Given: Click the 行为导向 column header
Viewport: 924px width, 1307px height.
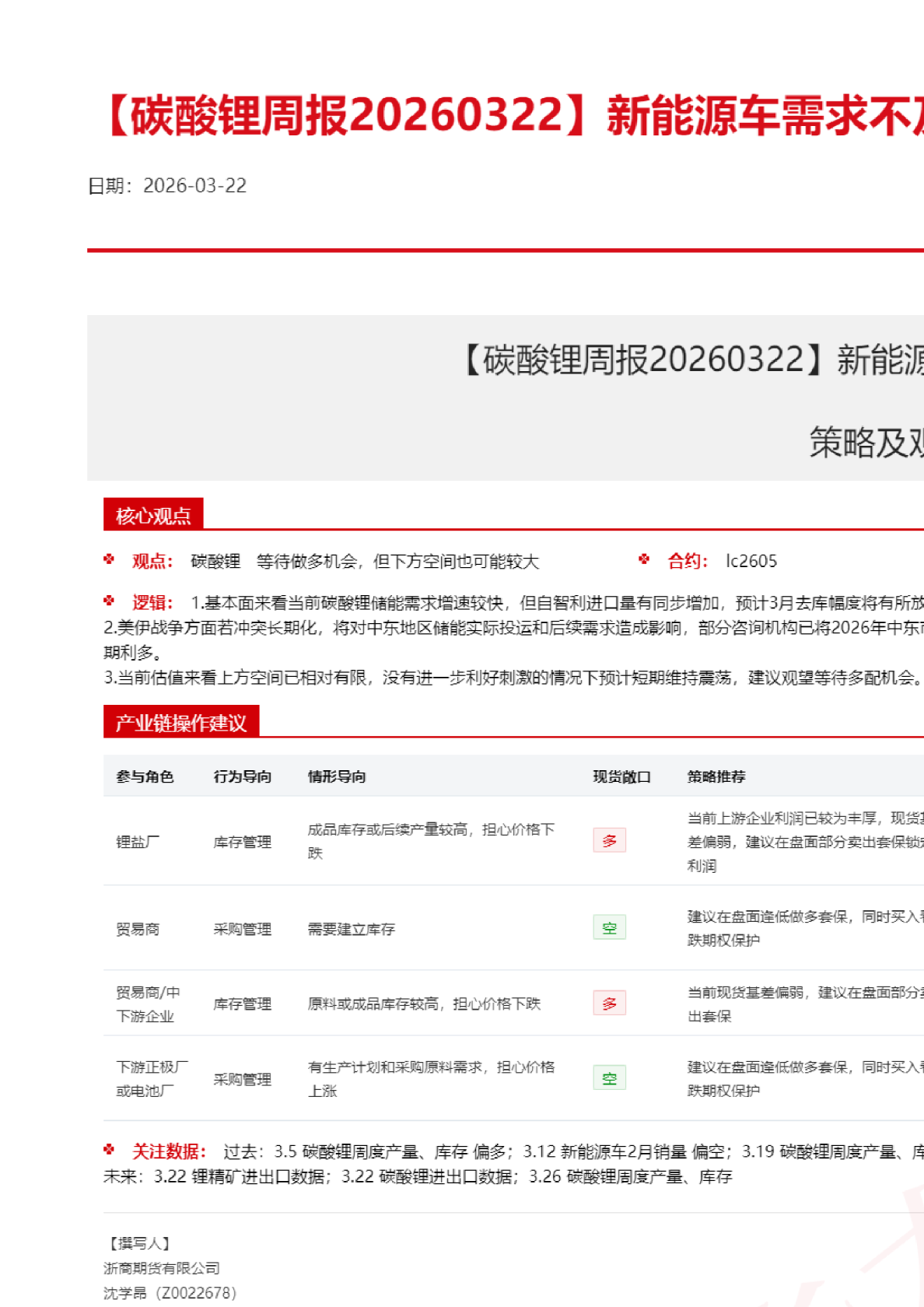Looking at the screenshot, I should pyautogui.click(x=243, y=776).
